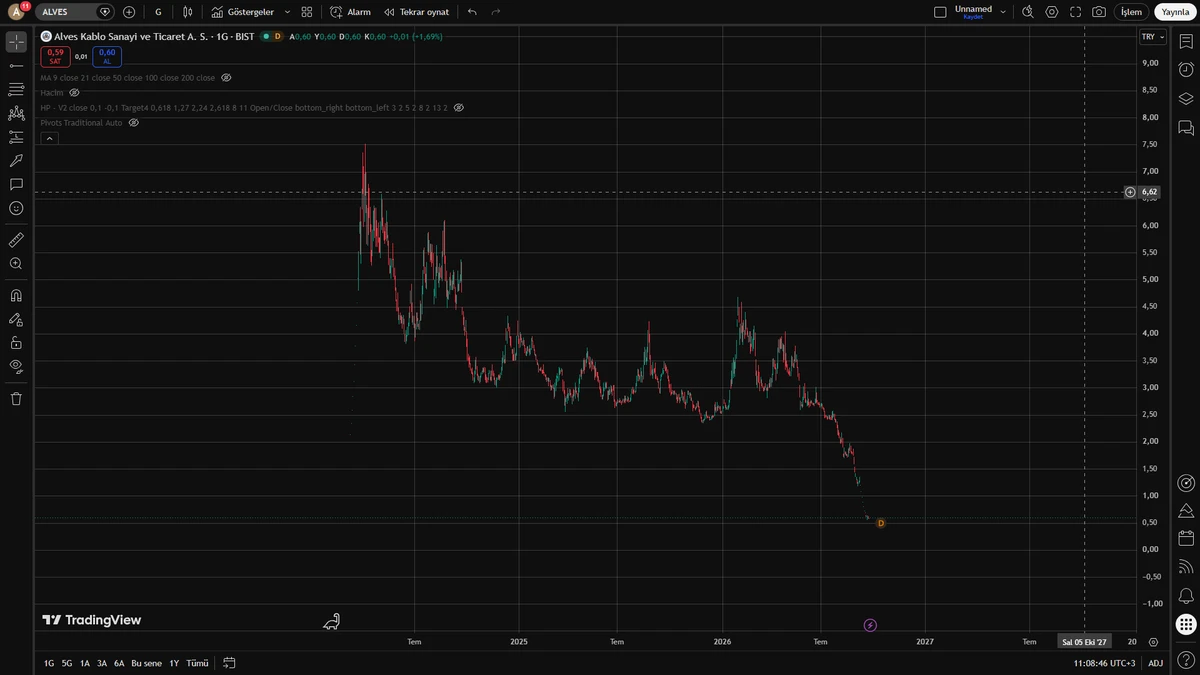
Task: Open the chat panel in right sidebar
Action: coord(1186,127)
